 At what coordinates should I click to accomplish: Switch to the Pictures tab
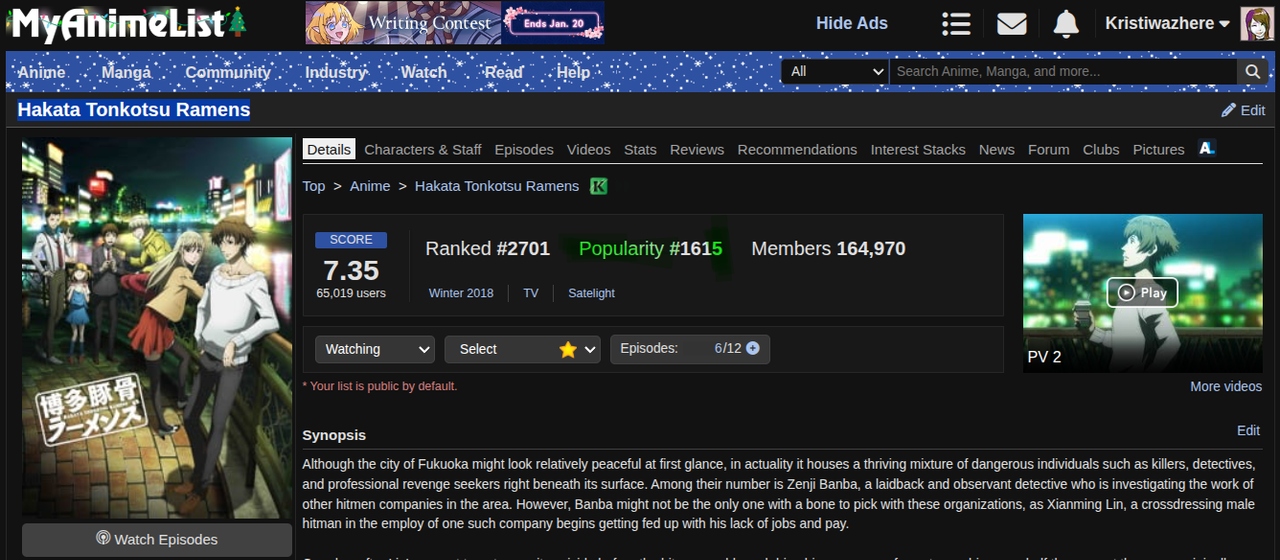click(1159, 149)
